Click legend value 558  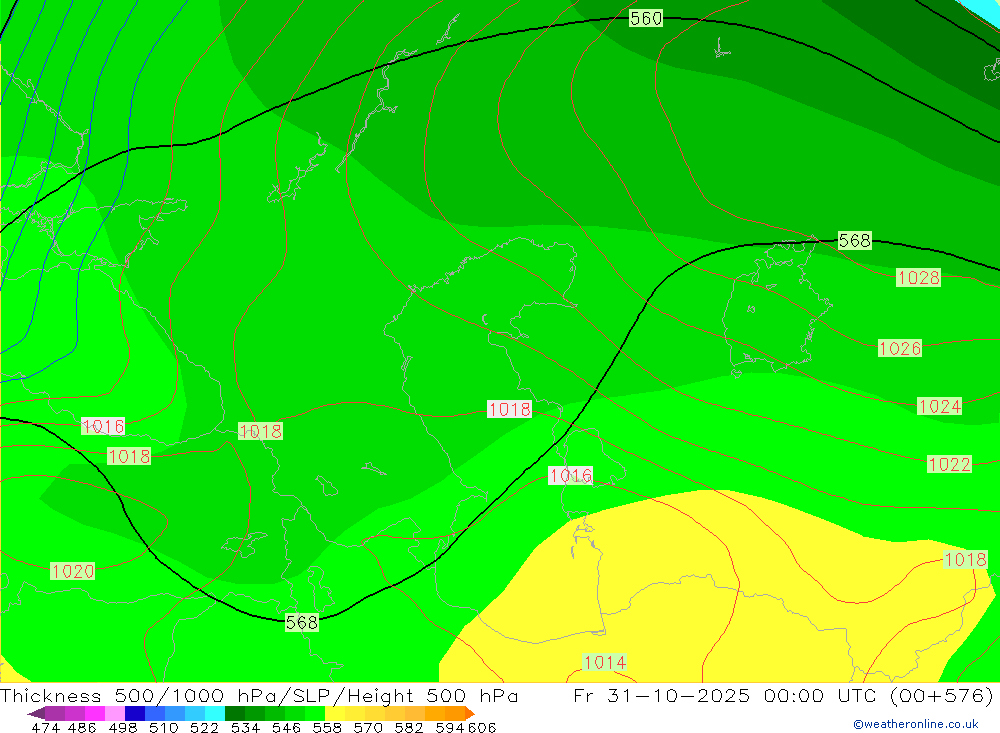327,727
